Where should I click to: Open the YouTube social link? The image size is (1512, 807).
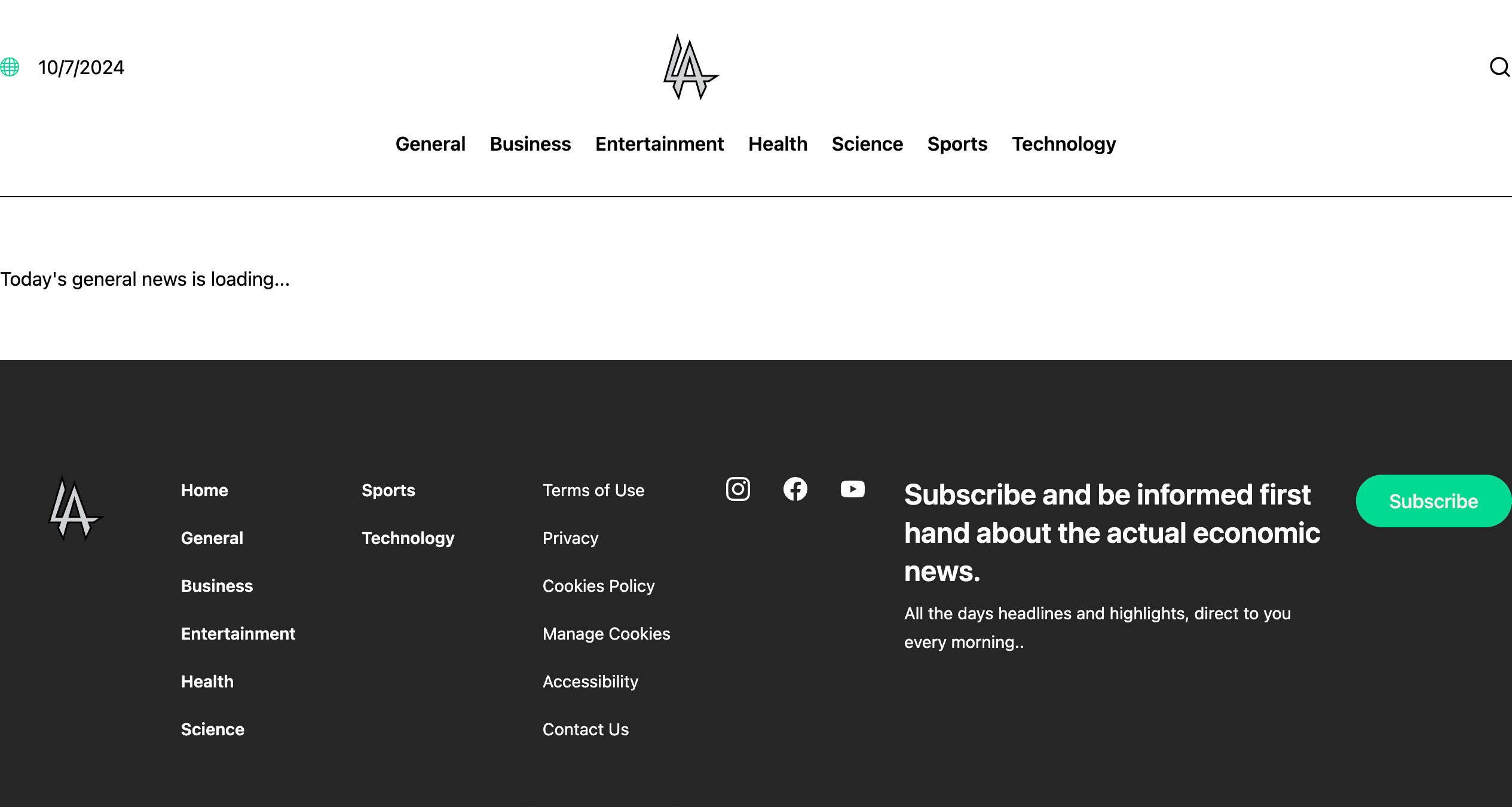[x=852, y=489]
